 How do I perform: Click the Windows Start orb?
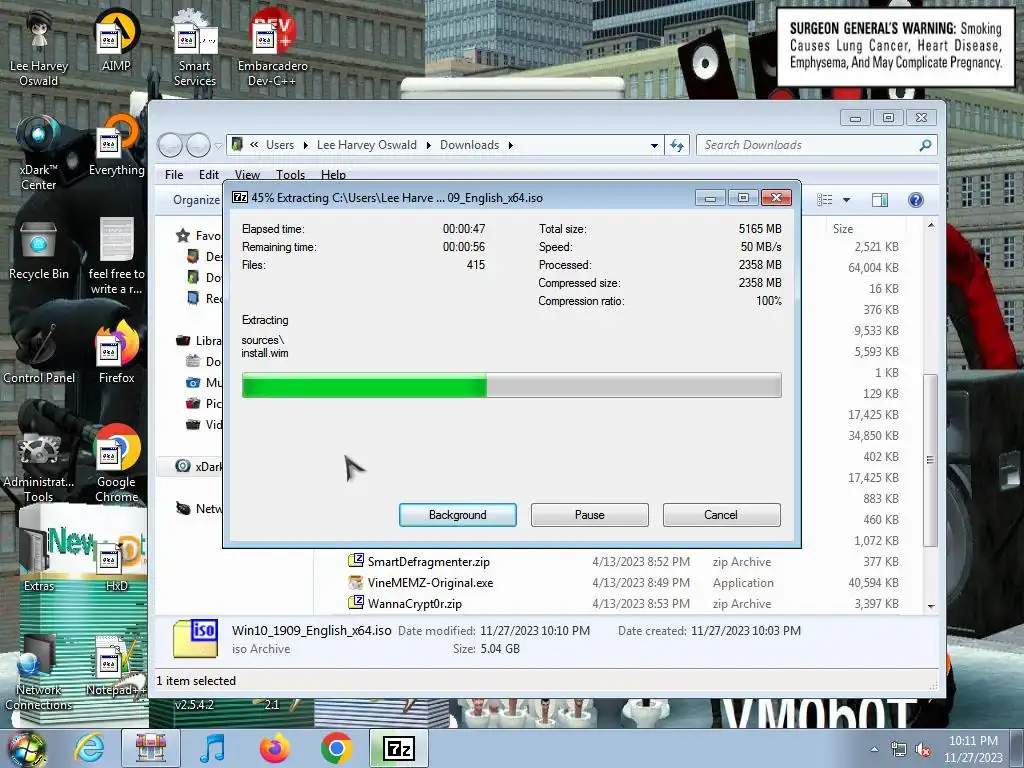click(x=26, y=748)
